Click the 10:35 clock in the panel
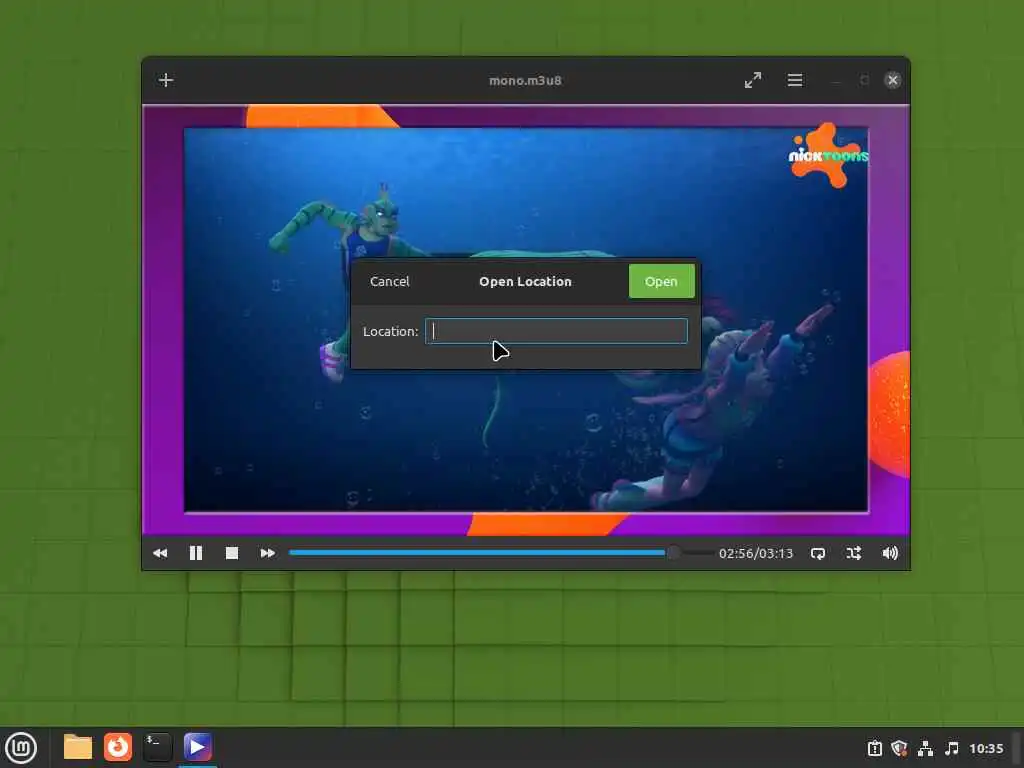Screen dimensions: 1024x768 pos(986,748)
